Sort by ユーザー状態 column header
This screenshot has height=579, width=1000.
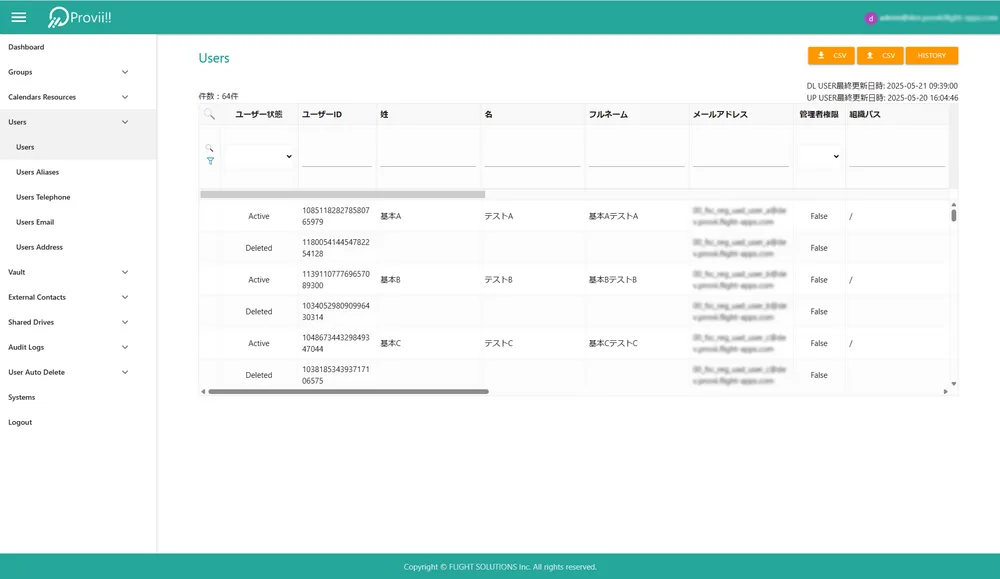259,114
